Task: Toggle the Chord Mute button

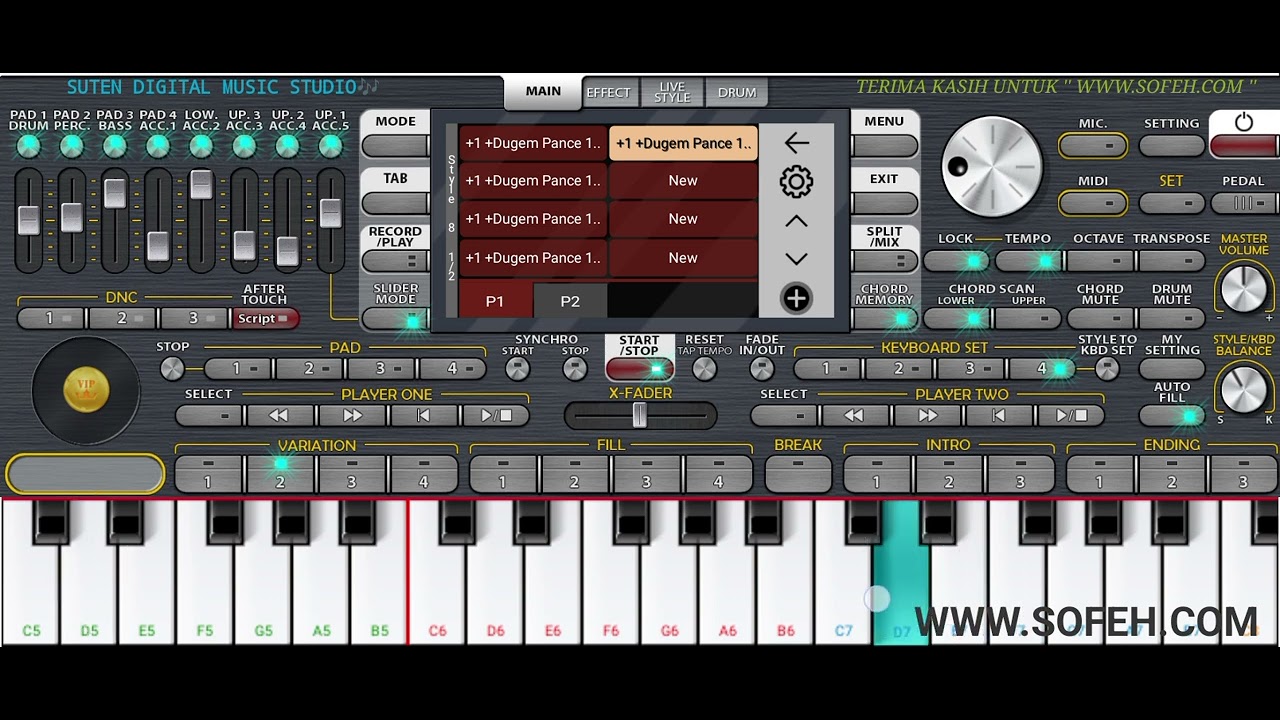Action: tap(1100, 320)
